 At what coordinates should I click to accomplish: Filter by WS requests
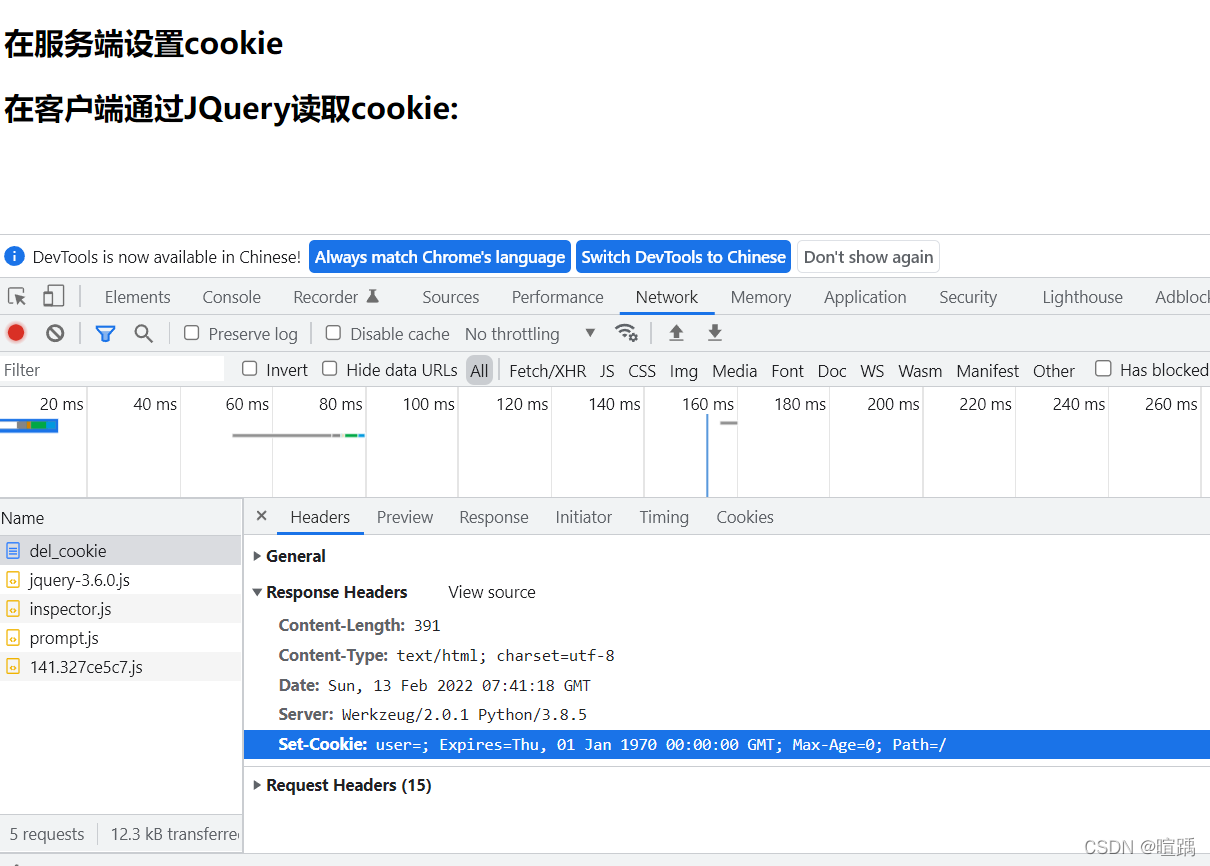[872, 370]
